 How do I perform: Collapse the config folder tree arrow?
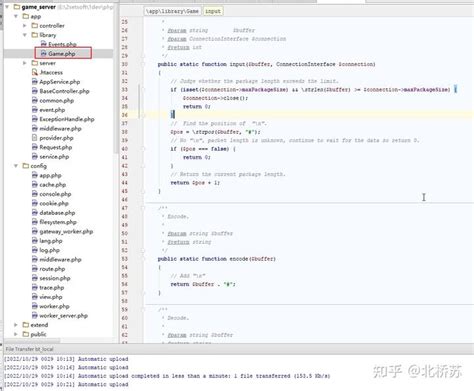click(16, 166)
